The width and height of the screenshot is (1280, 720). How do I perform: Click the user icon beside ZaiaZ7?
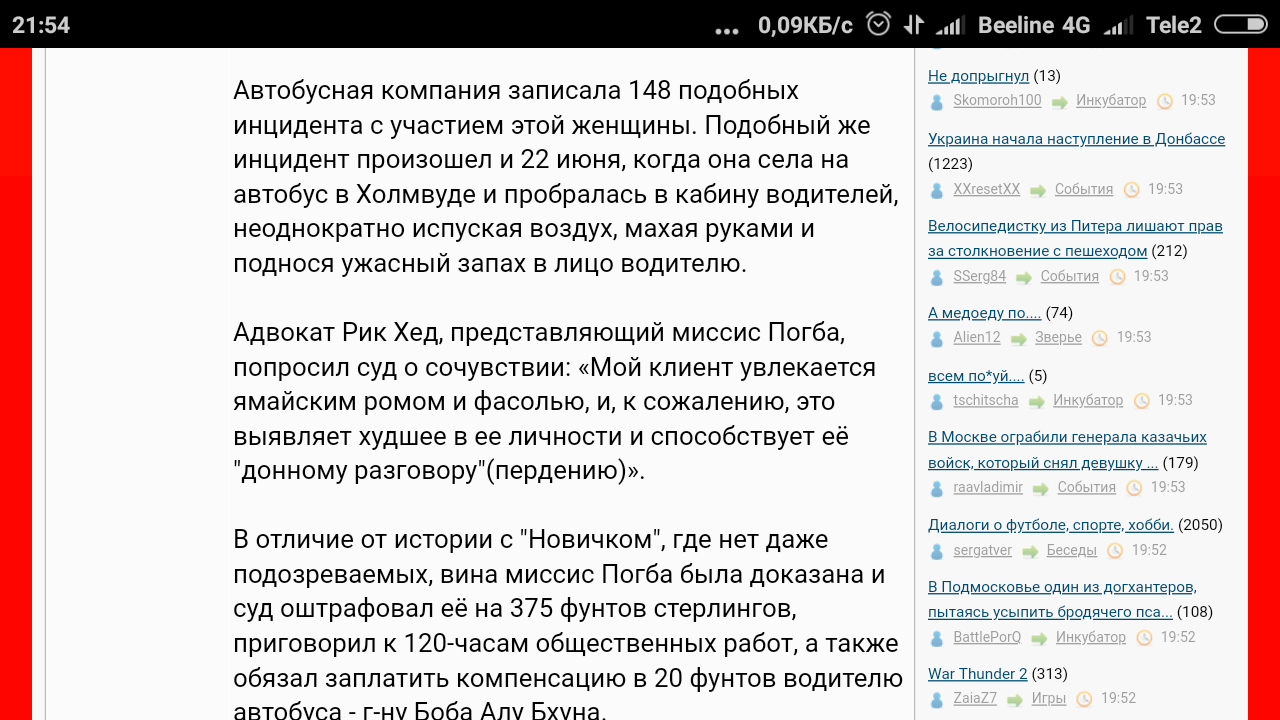(x=937, y=699)
